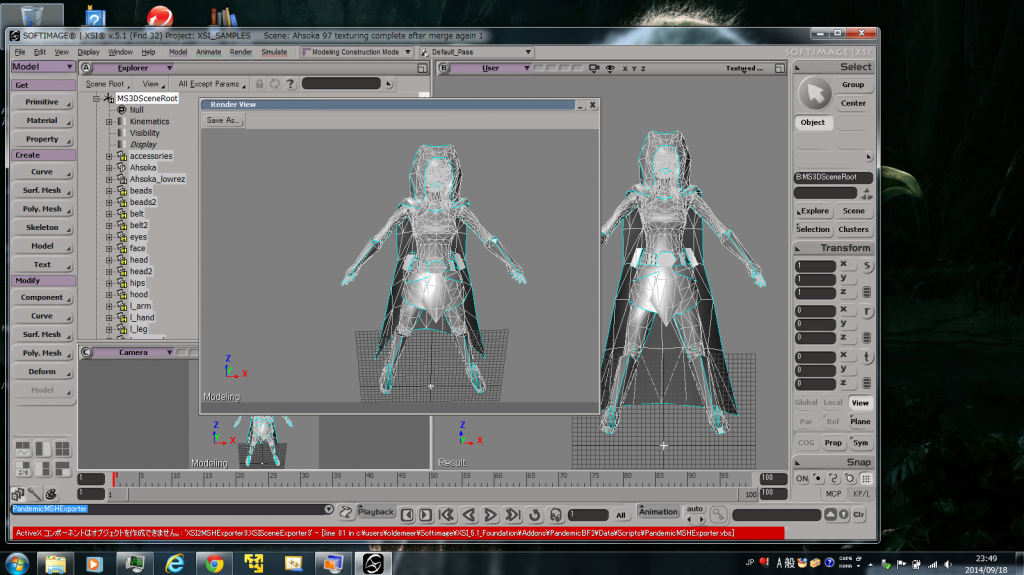Screen dimensions: 1024x575
Task: Click the brush icon at bottom left
Action: point(34,494)
